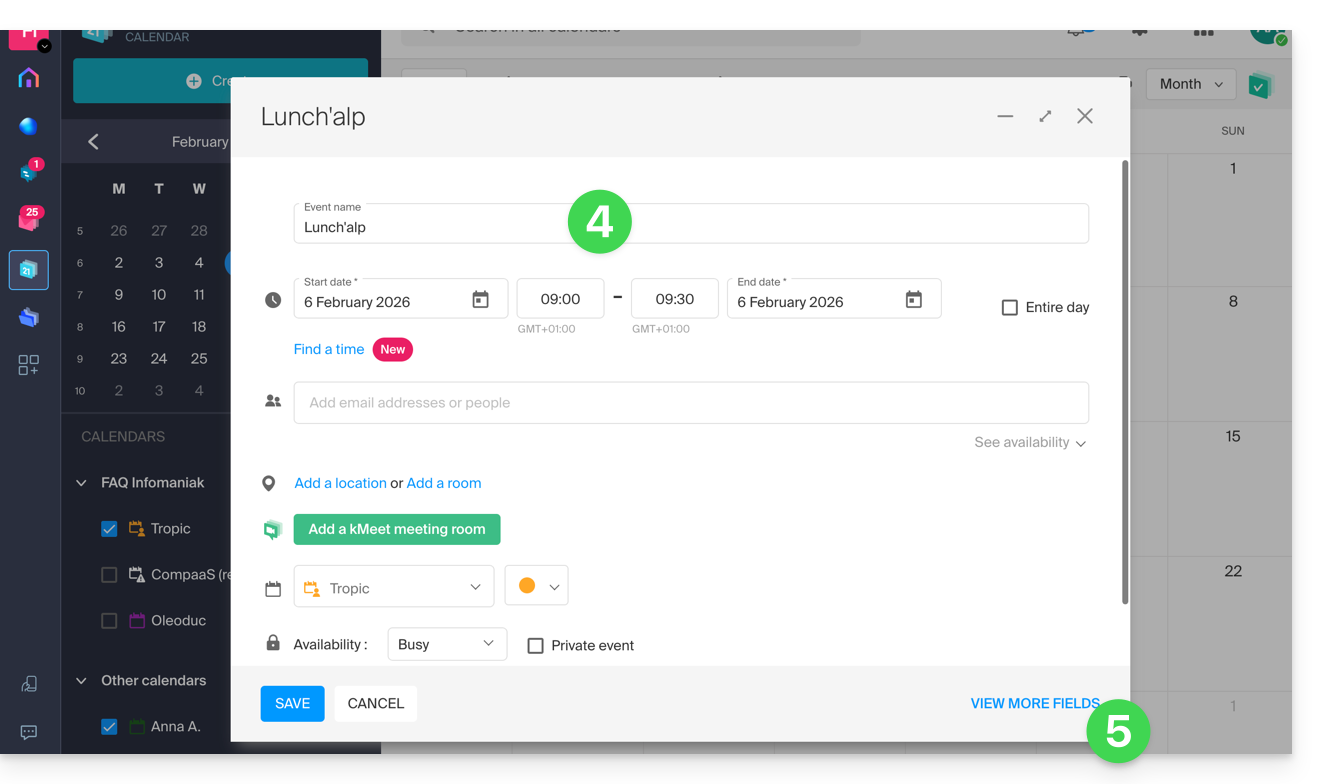This screenshot has width=1322, height=784.
Task: Click the Find a time link
Action: [x=329, y=349]
